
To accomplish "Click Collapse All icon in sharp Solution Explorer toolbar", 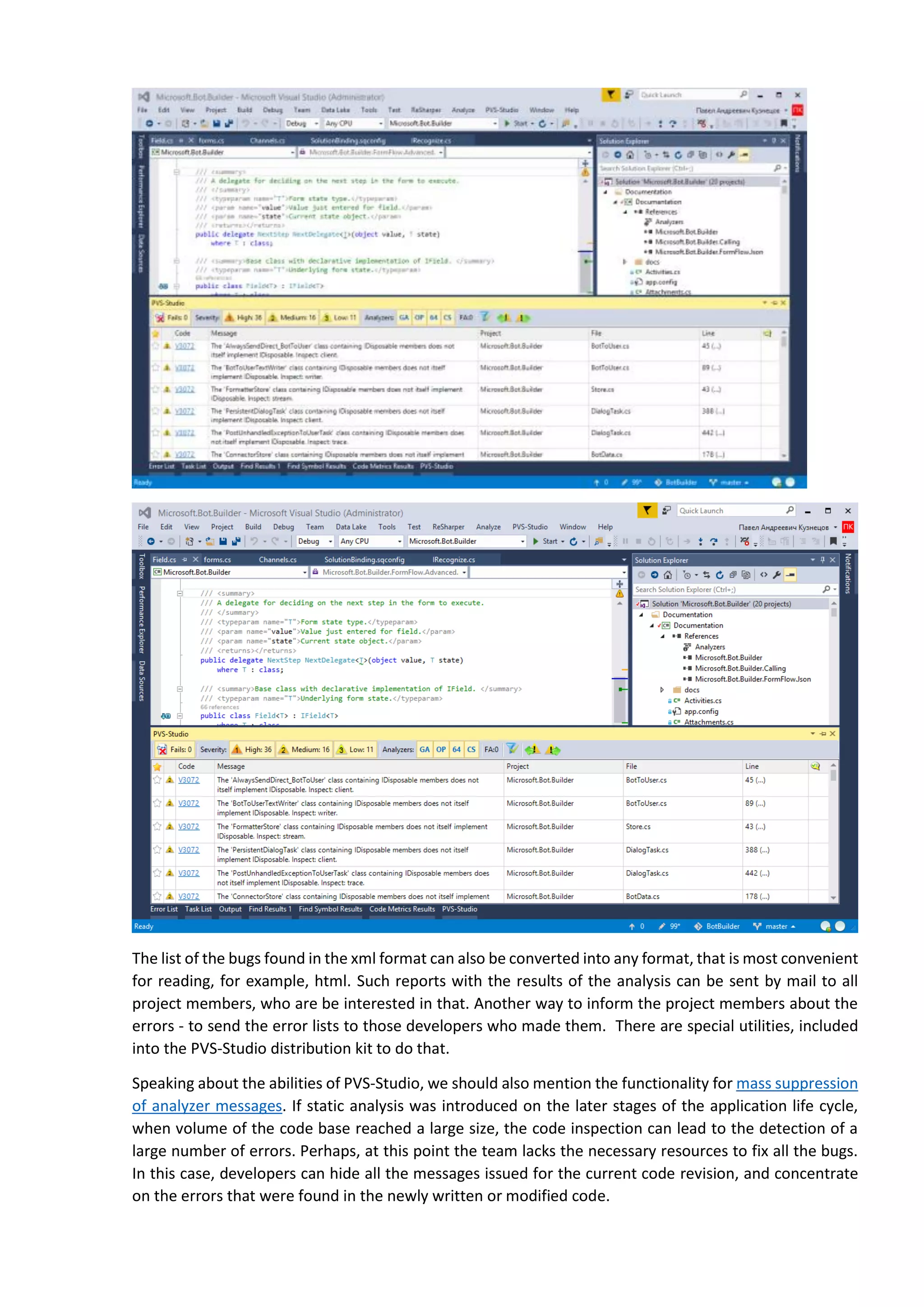I will tap(733, 575).
